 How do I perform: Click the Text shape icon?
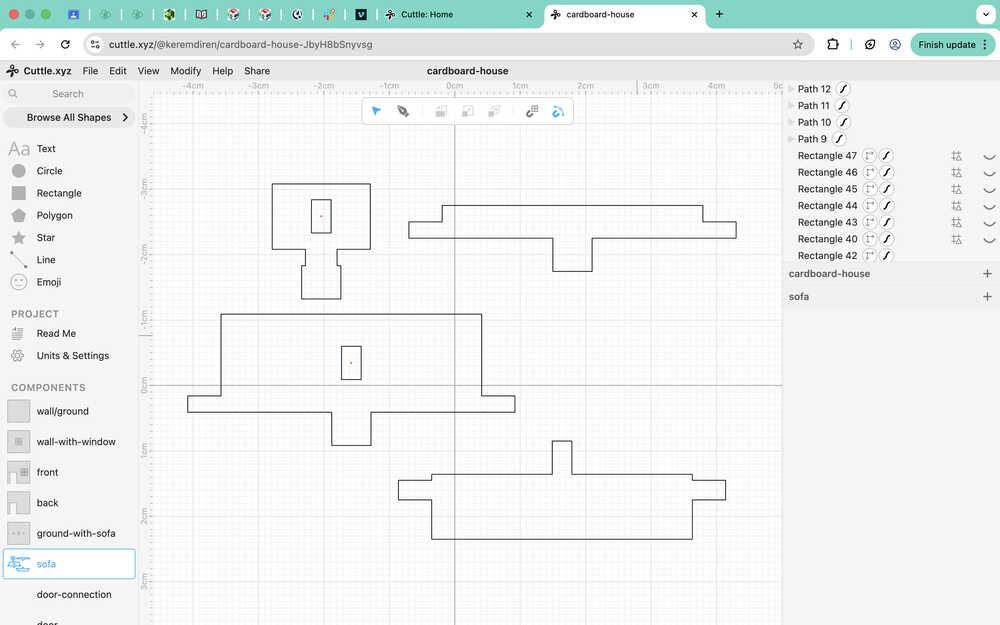click(18, 149)
